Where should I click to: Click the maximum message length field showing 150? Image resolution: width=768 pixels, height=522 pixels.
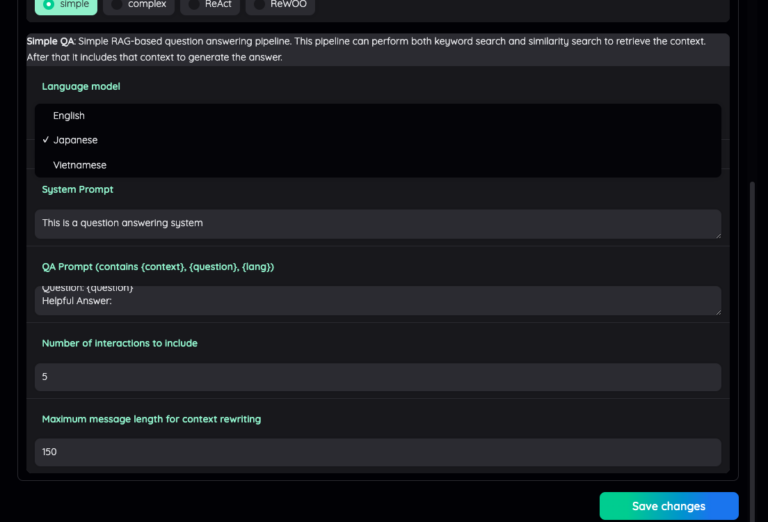tap(378, 452)
